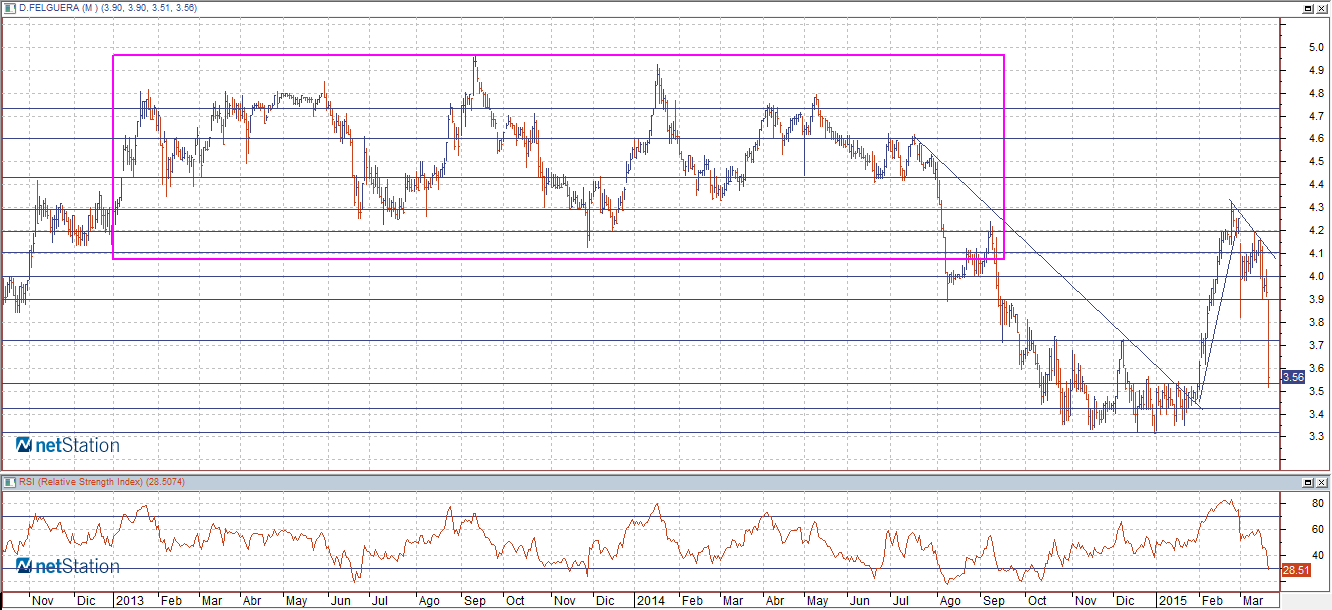Image resolution: width=1332 pixels, height=610 pixels.
Task: Click the netStation logo in RSI panel
Action: [x=68, y=567]
